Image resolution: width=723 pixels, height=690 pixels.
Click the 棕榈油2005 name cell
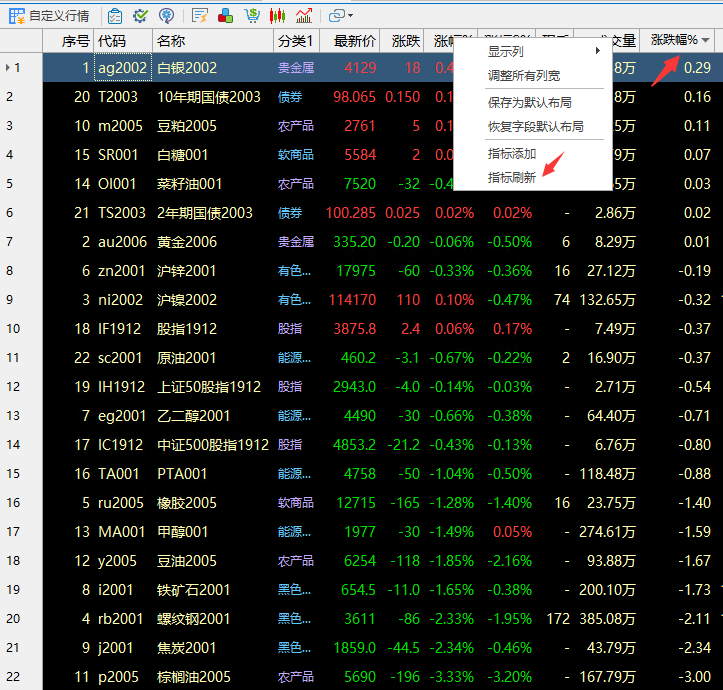pos(194,677)
